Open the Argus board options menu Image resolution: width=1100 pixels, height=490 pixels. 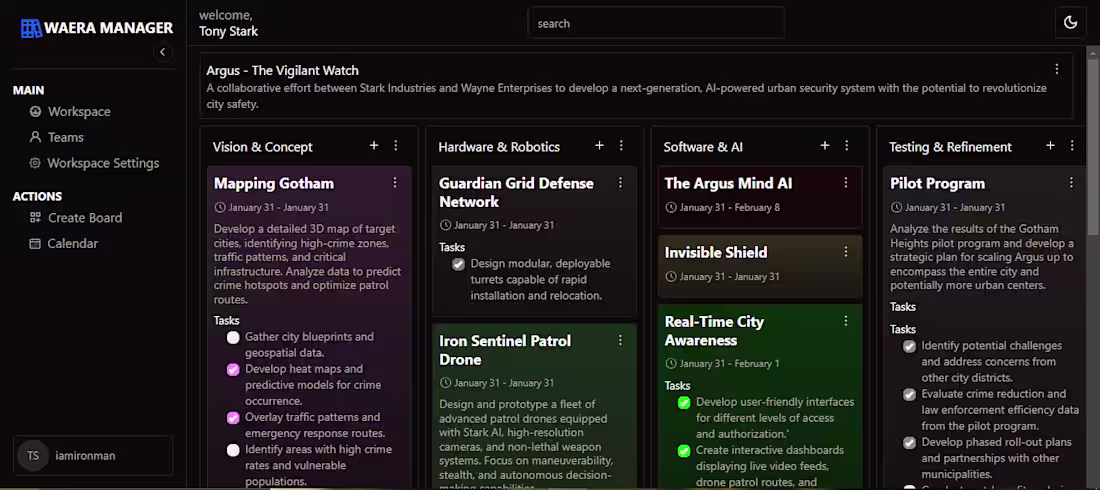pyautogui.click(x=1057, y=69)
